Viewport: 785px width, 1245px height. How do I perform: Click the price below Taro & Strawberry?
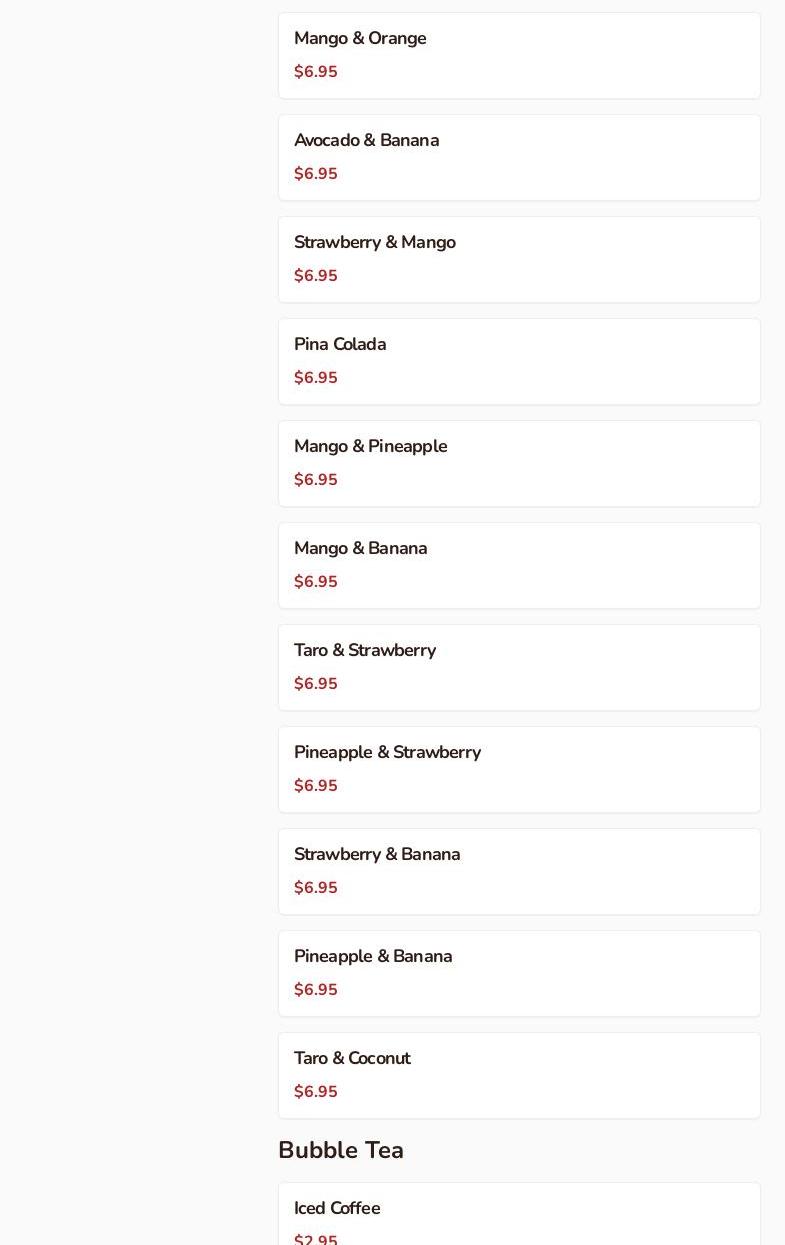pyautogui.click(x=316, y=684)
